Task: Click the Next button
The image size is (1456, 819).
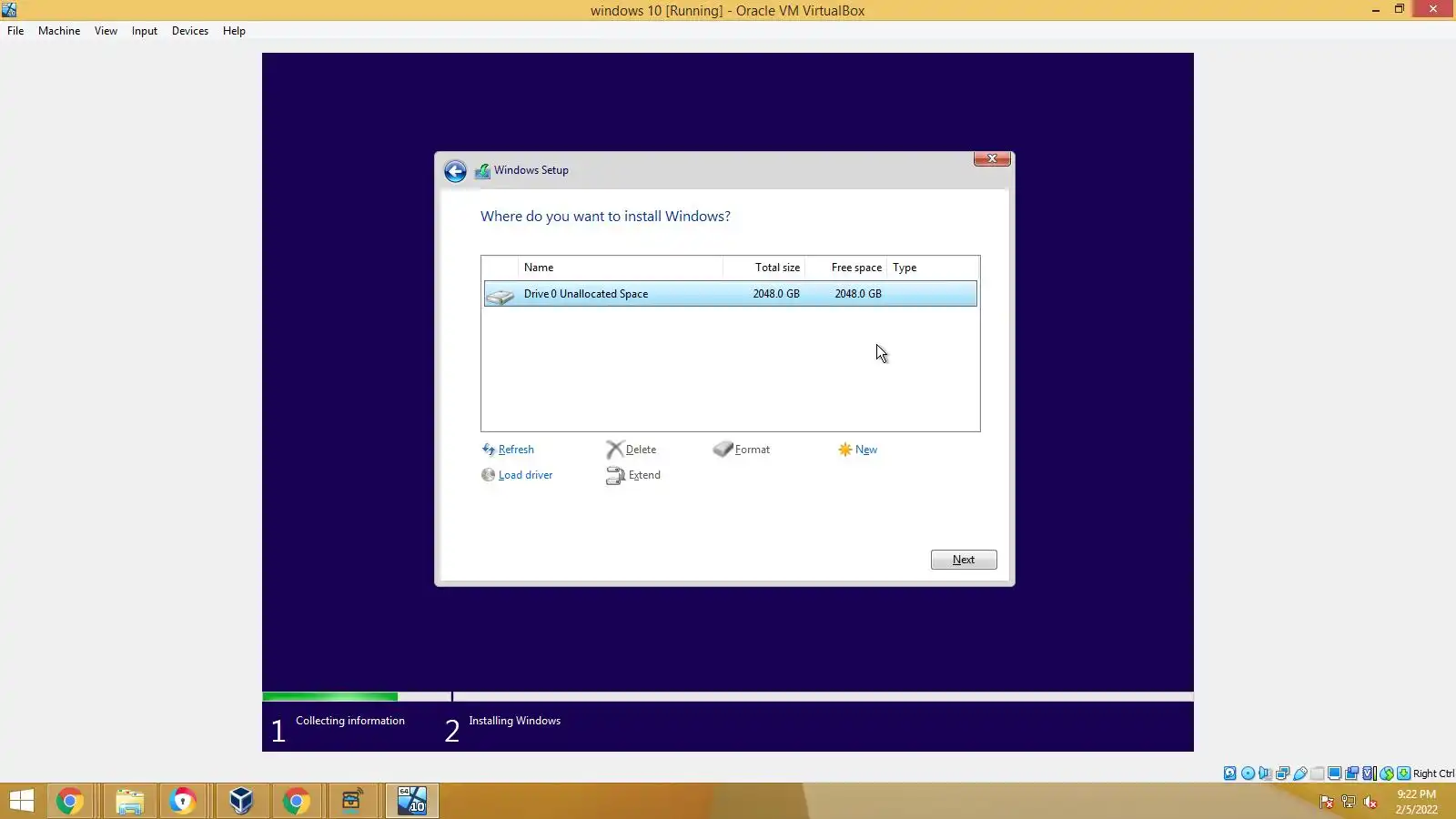Action: (x=964, y=560)
